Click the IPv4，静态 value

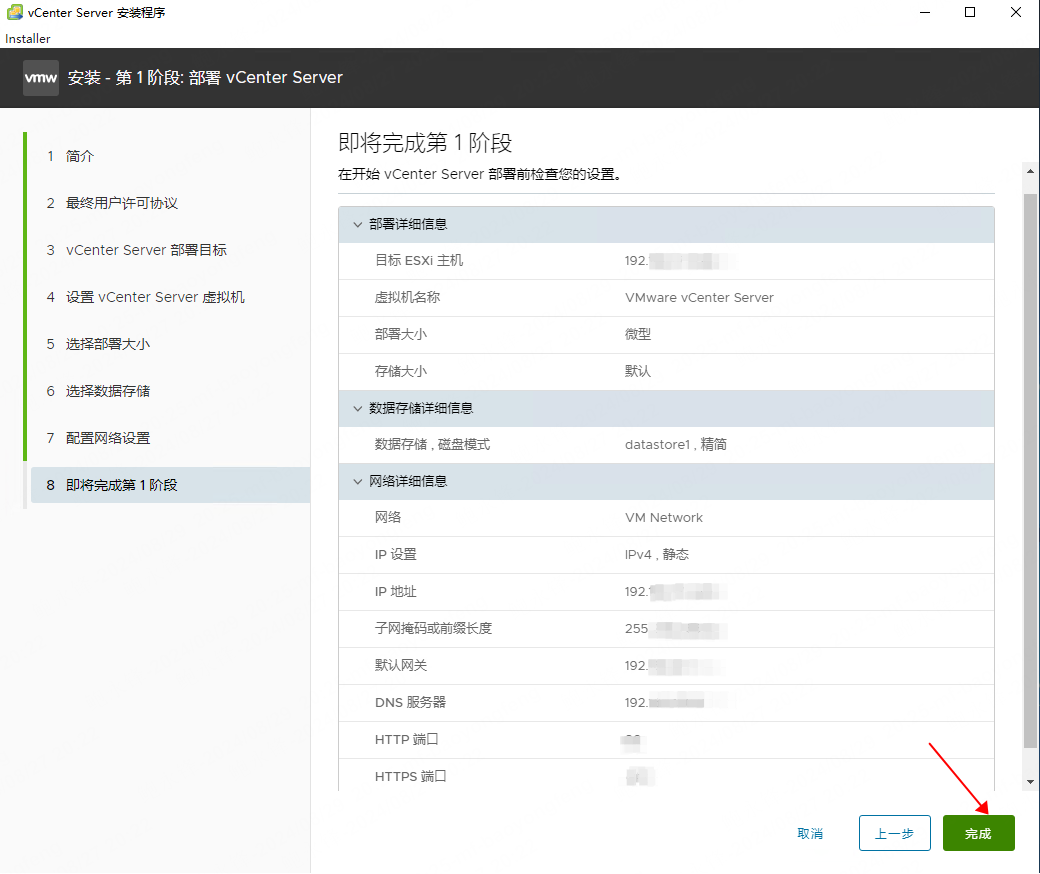[657, 554]
